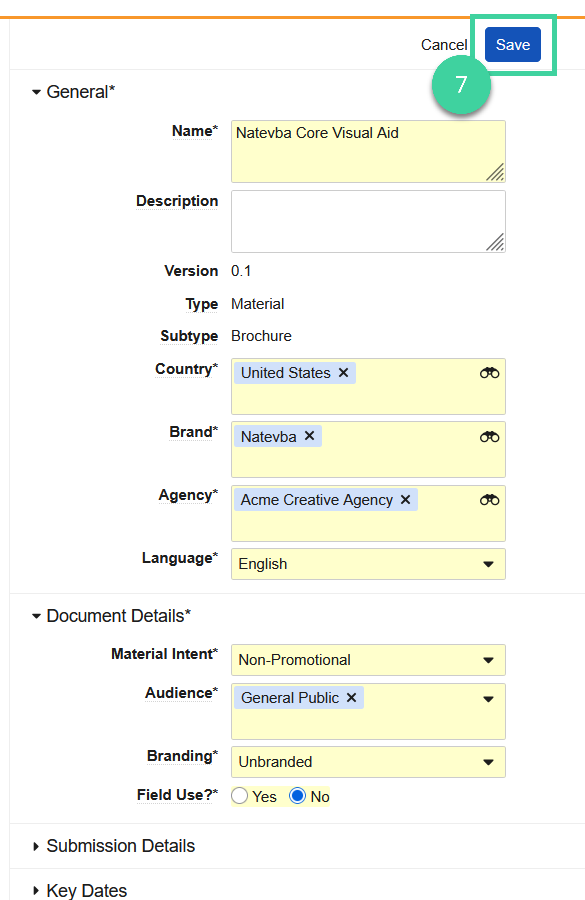This screenshot has height=900, width=585.
Task: Expand the Key Dates section
Action: coord(86,890)
